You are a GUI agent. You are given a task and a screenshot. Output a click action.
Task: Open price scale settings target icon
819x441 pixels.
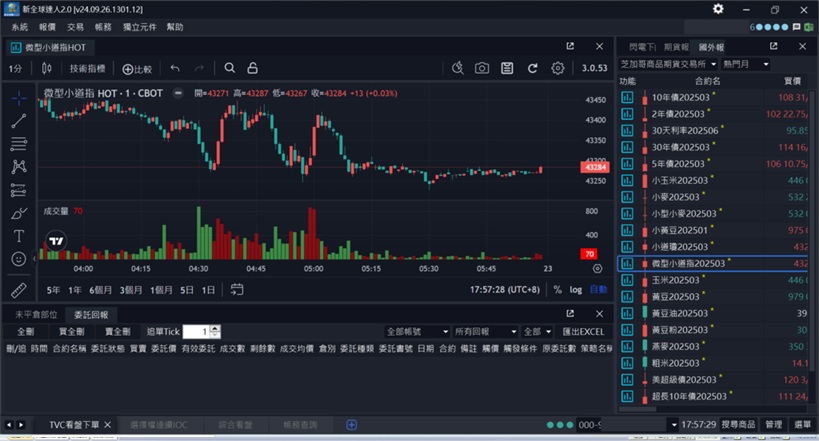pos(597,269)
